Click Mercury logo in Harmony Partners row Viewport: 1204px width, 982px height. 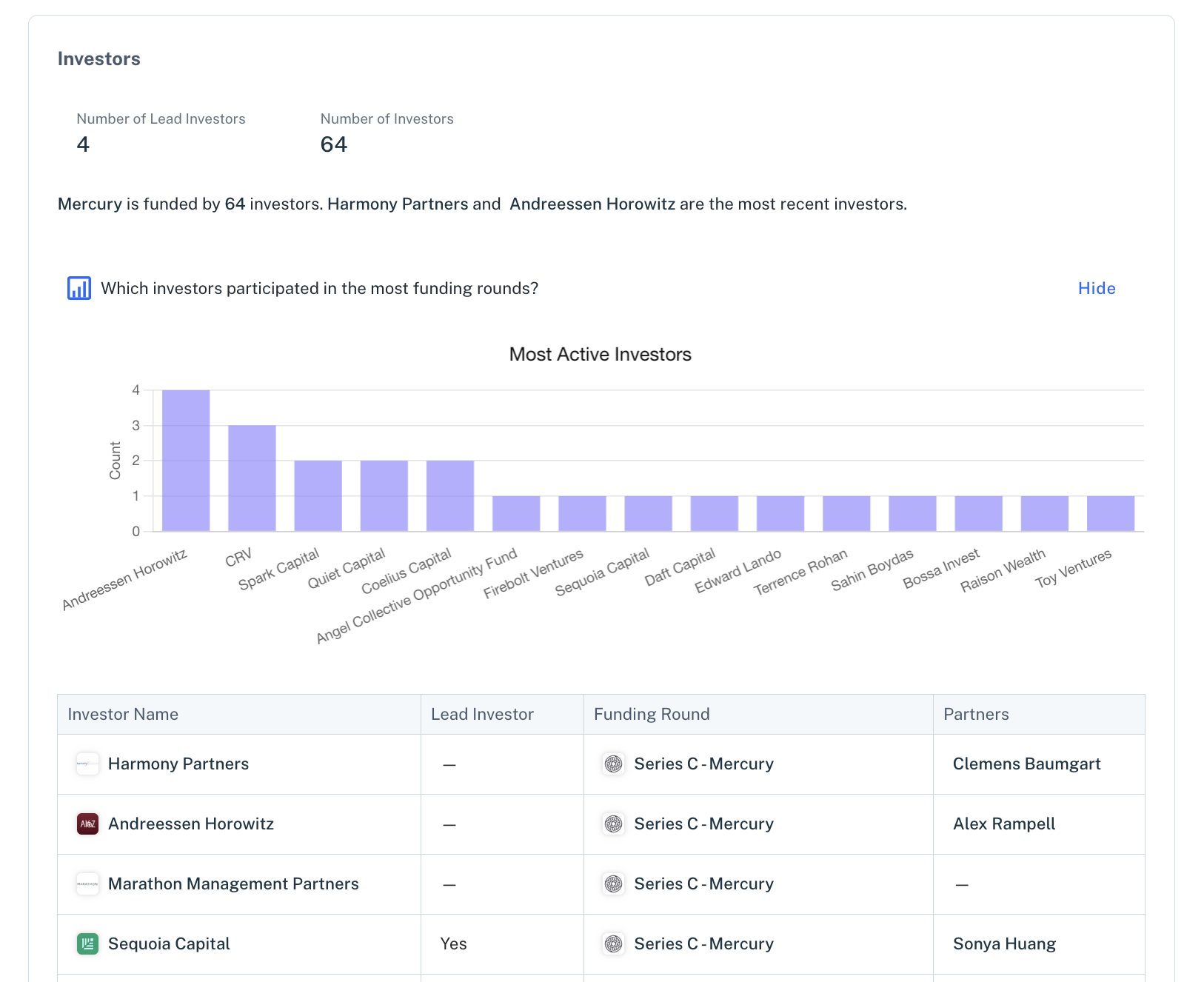click(613, 764)
